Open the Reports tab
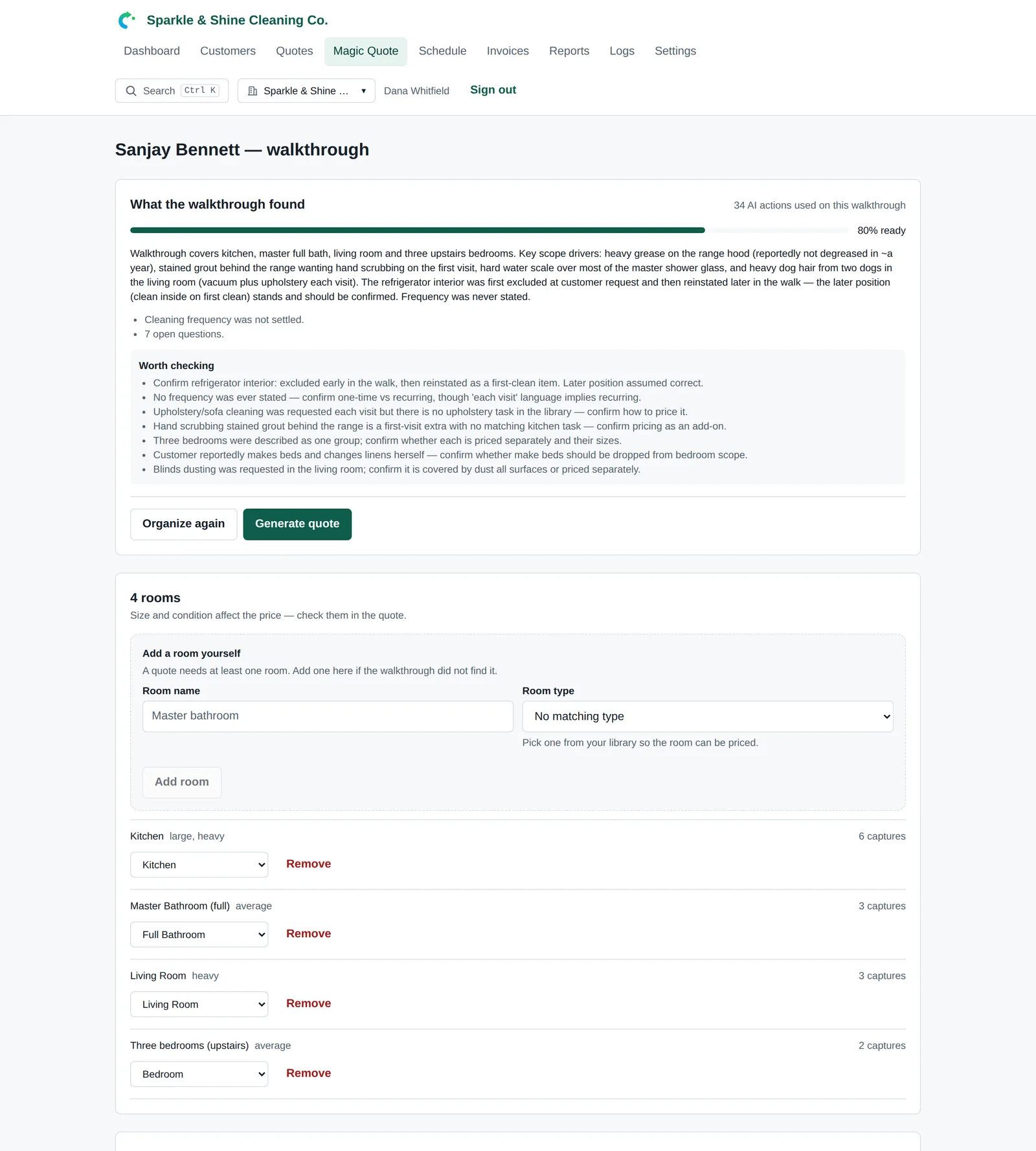 pyautogui.click(x=569, y=51)
